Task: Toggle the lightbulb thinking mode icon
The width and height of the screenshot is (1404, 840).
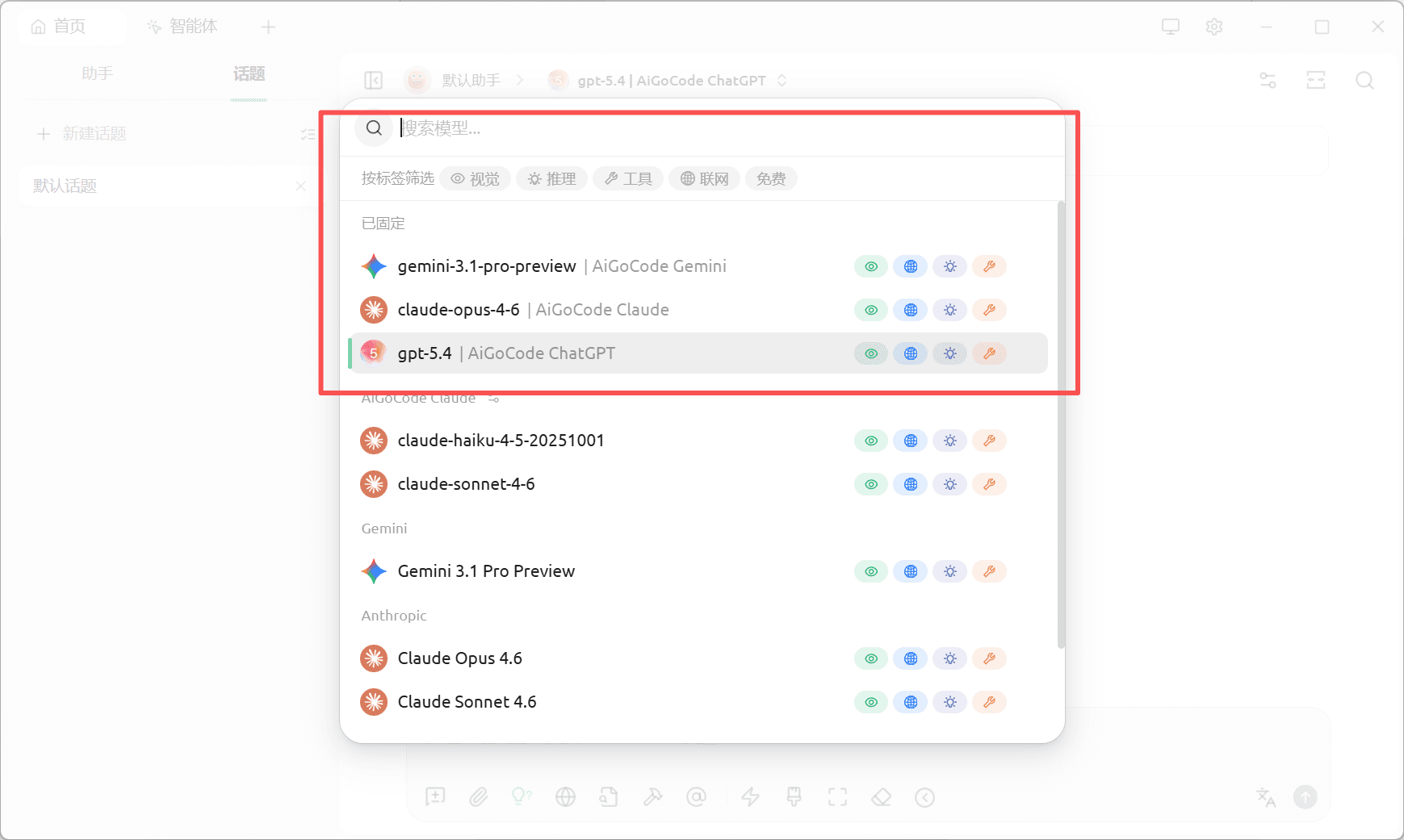Action: 522,797
